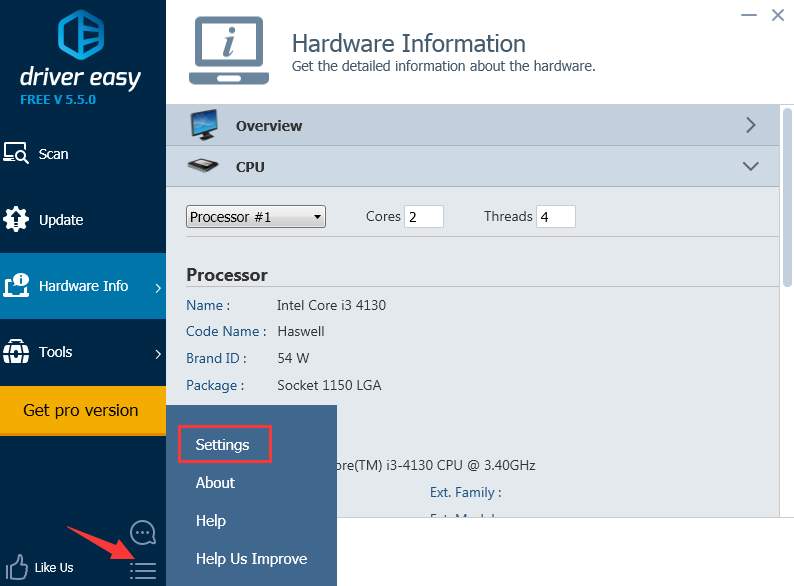
Task: Click the Socket 1150 LGA package value
Action: click(x=329, y=385)
